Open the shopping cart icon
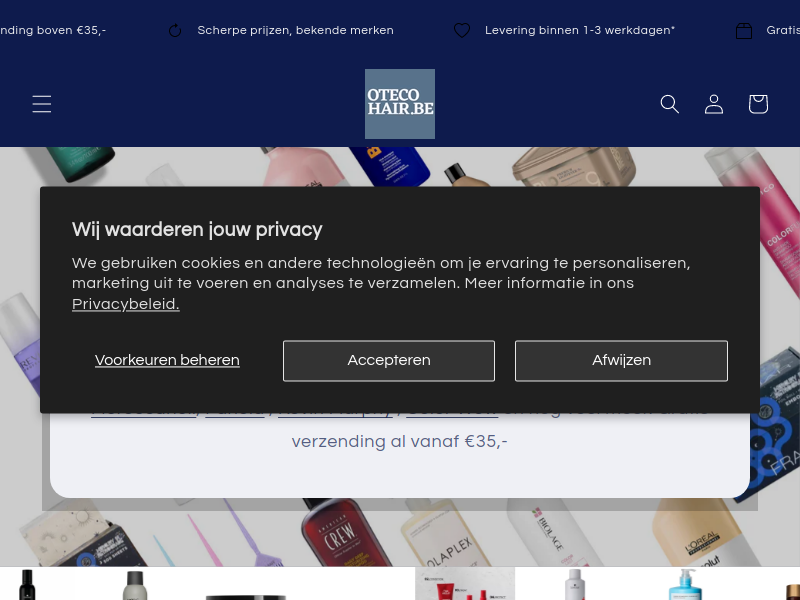 [758, 104]
